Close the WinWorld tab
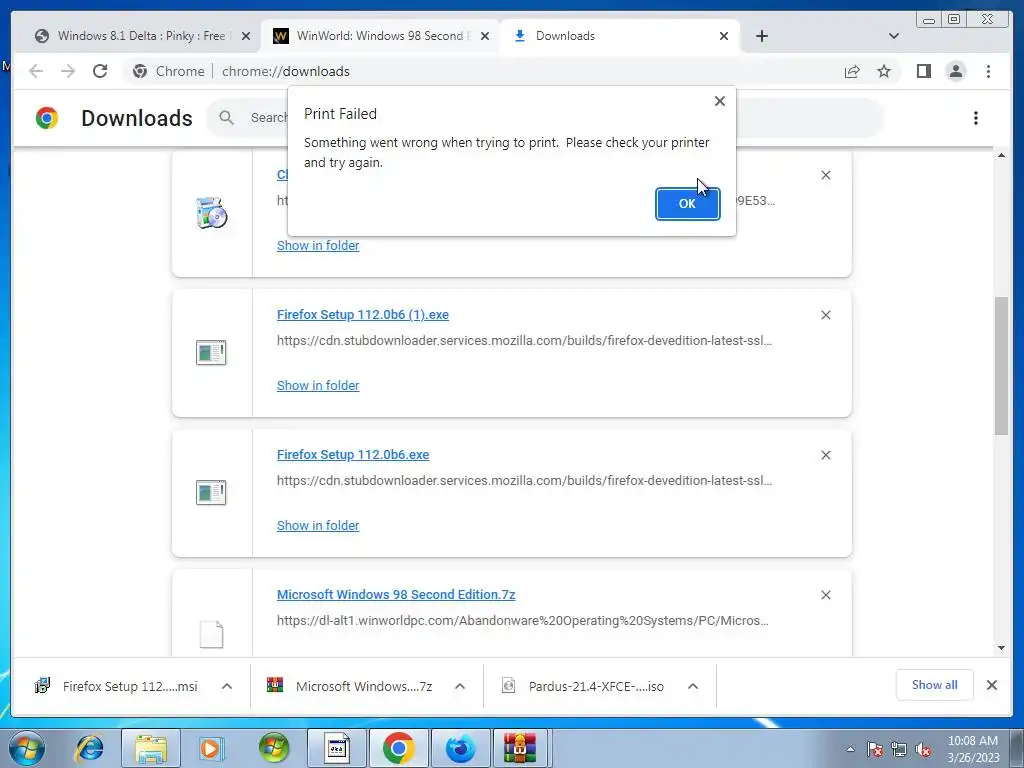 click(x=485, y=36)
